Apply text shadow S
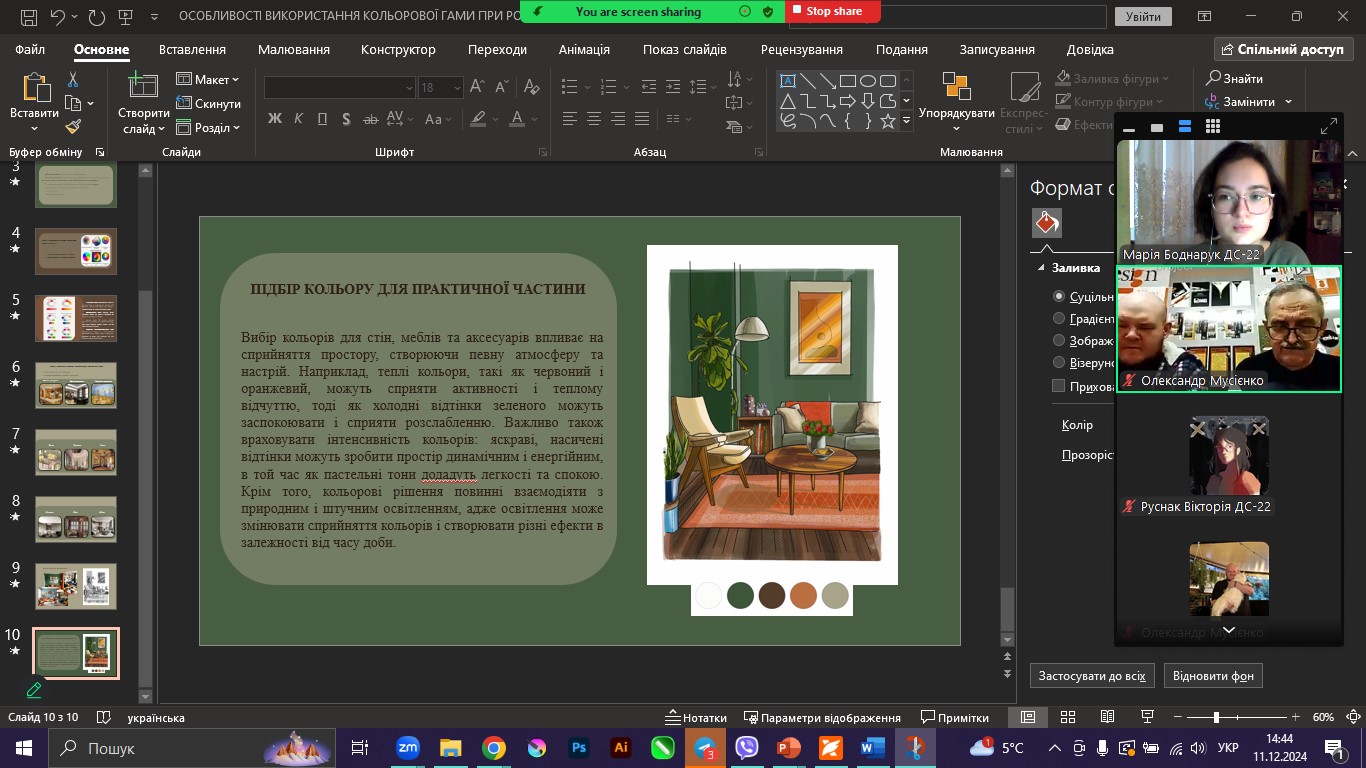Image resolution: width=1366 pixels, height=768 pixels. click(346, 119)
